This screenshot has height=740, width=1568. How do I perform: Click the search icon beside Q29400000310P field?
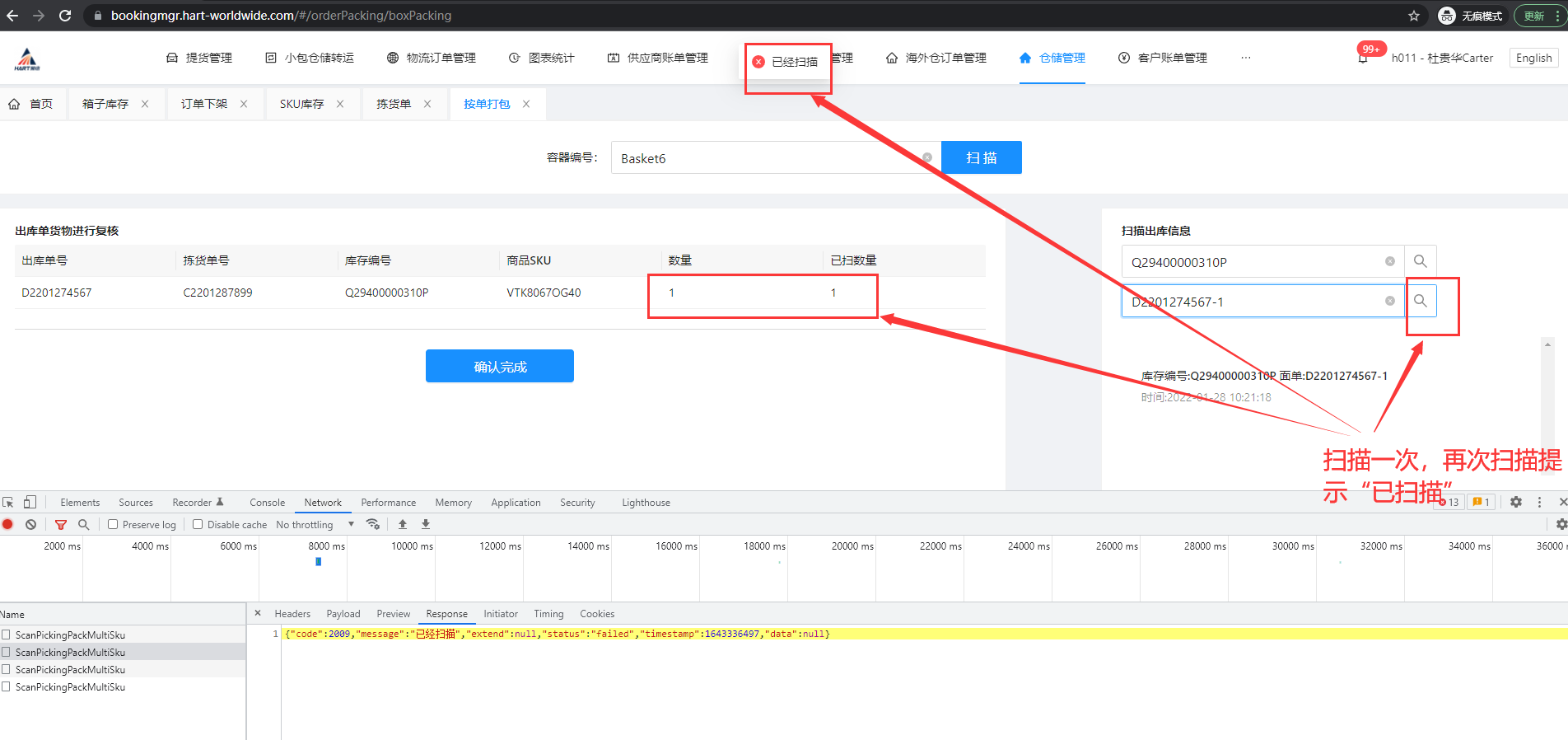click(1421, 262)
